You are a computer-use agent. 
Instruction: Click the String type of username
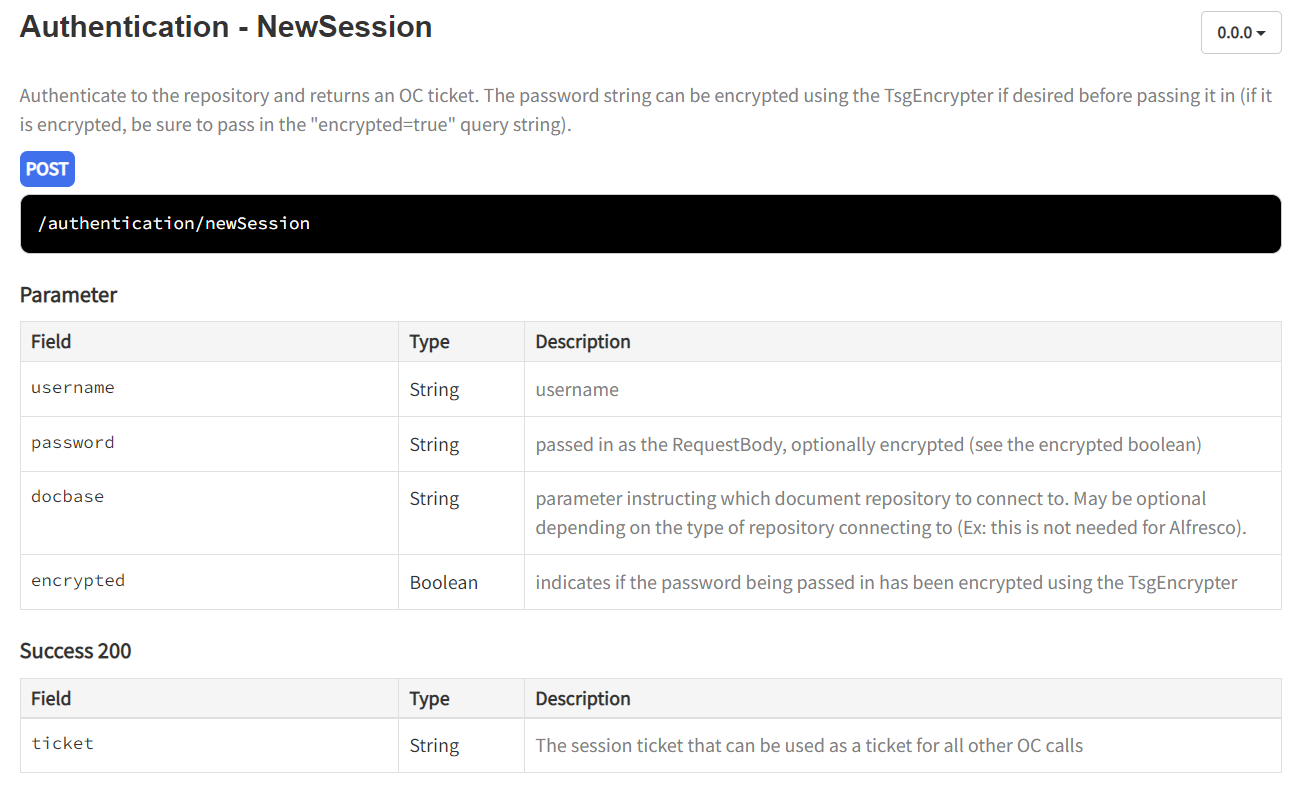tap(434, 389)
